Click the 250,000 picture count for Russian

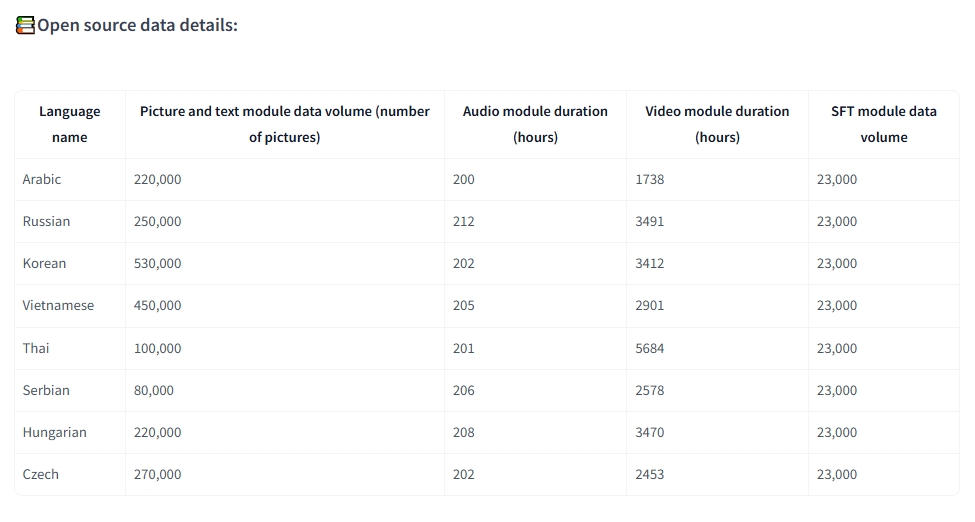click(157, 221)
